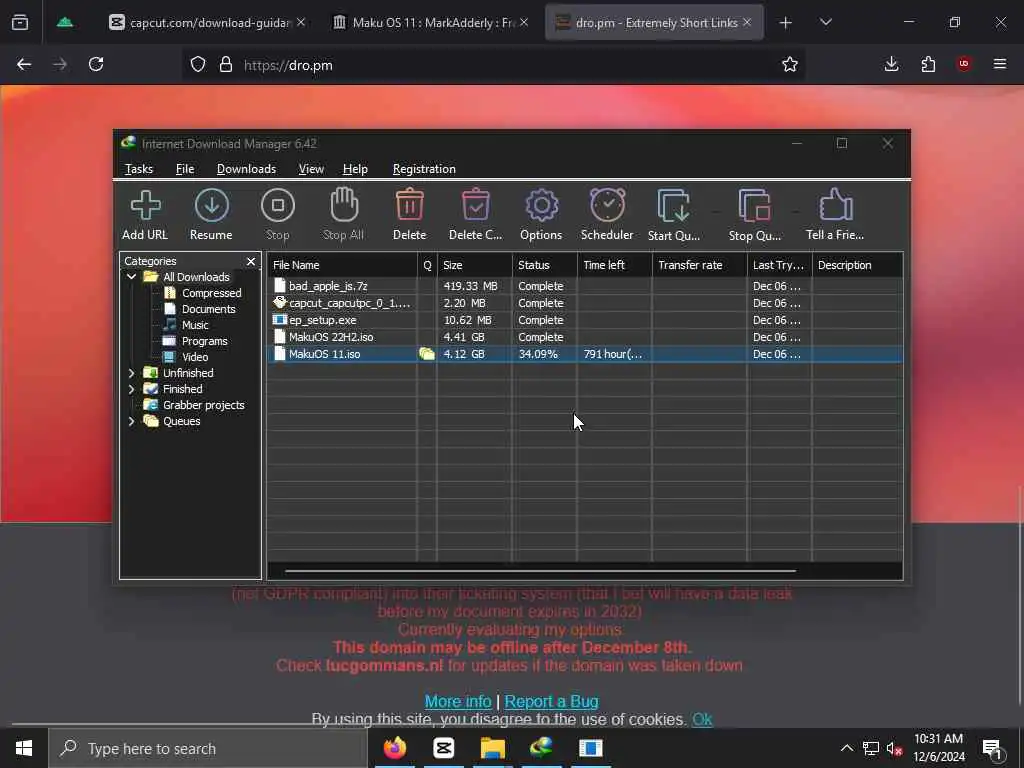The height and width of the screenshot is (768, 1024).
Task: Resume the selected download
Action: (211, 214)
